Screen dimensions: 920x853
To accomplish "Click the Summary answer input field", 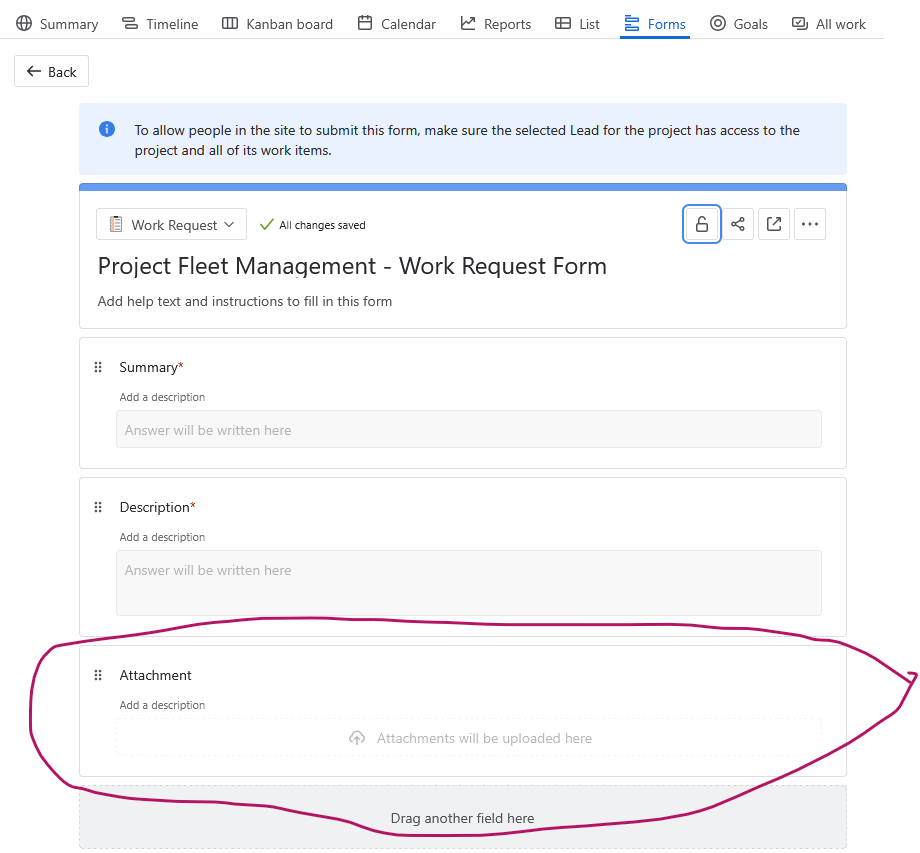I will point(470,429).
